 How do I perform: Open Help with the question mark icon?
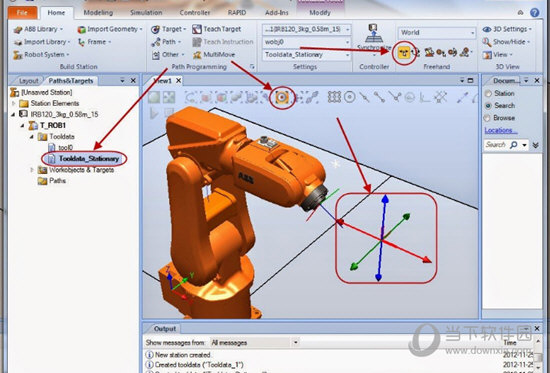[535, 12]
